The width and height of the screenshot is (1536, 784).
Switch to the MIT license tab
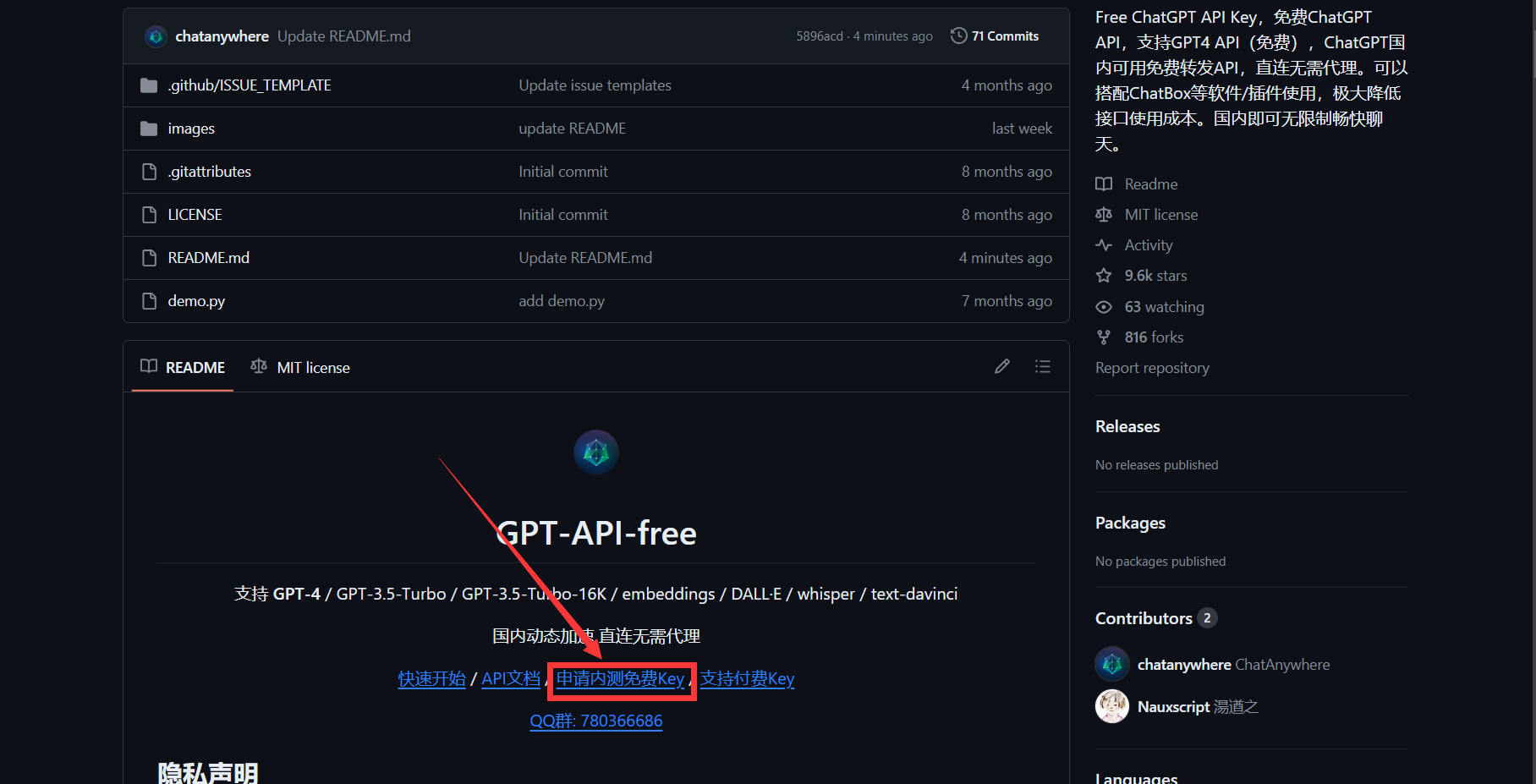click(x=300, y=367)
